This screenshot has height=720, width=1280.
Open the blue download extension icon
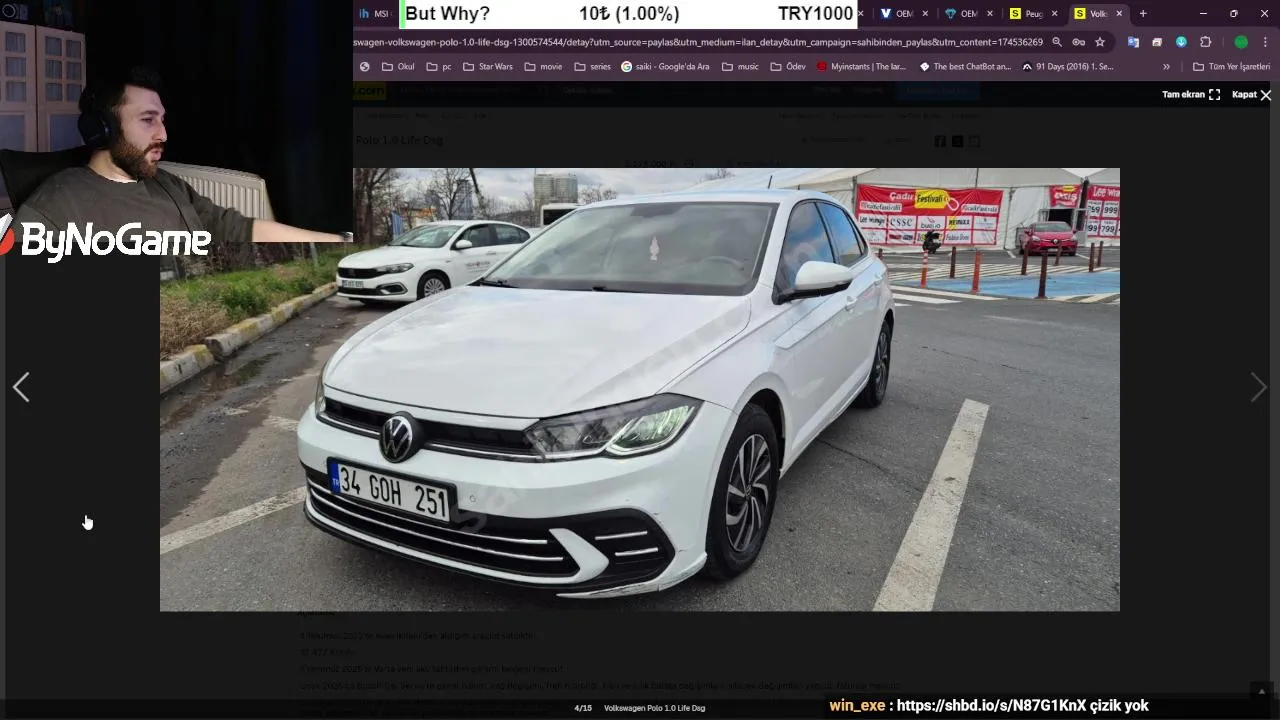coord(1181,42)
